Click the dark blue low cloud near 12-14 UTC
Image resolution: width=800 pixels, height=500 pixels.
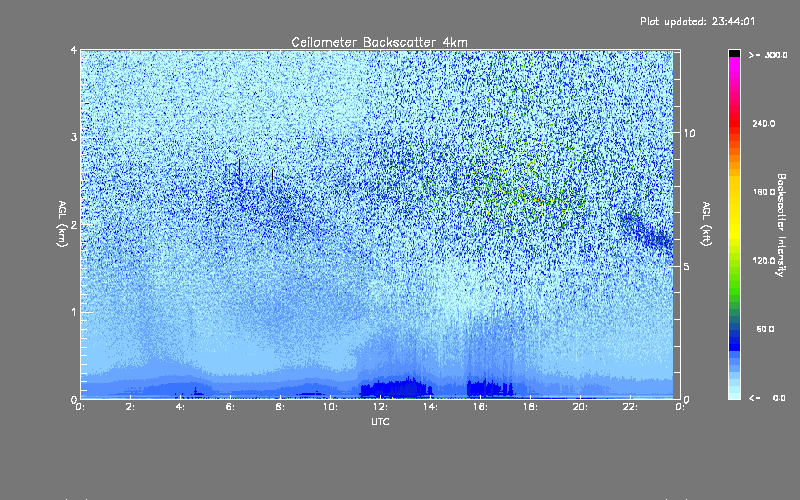pyautogui.click(x=396, y=389)
